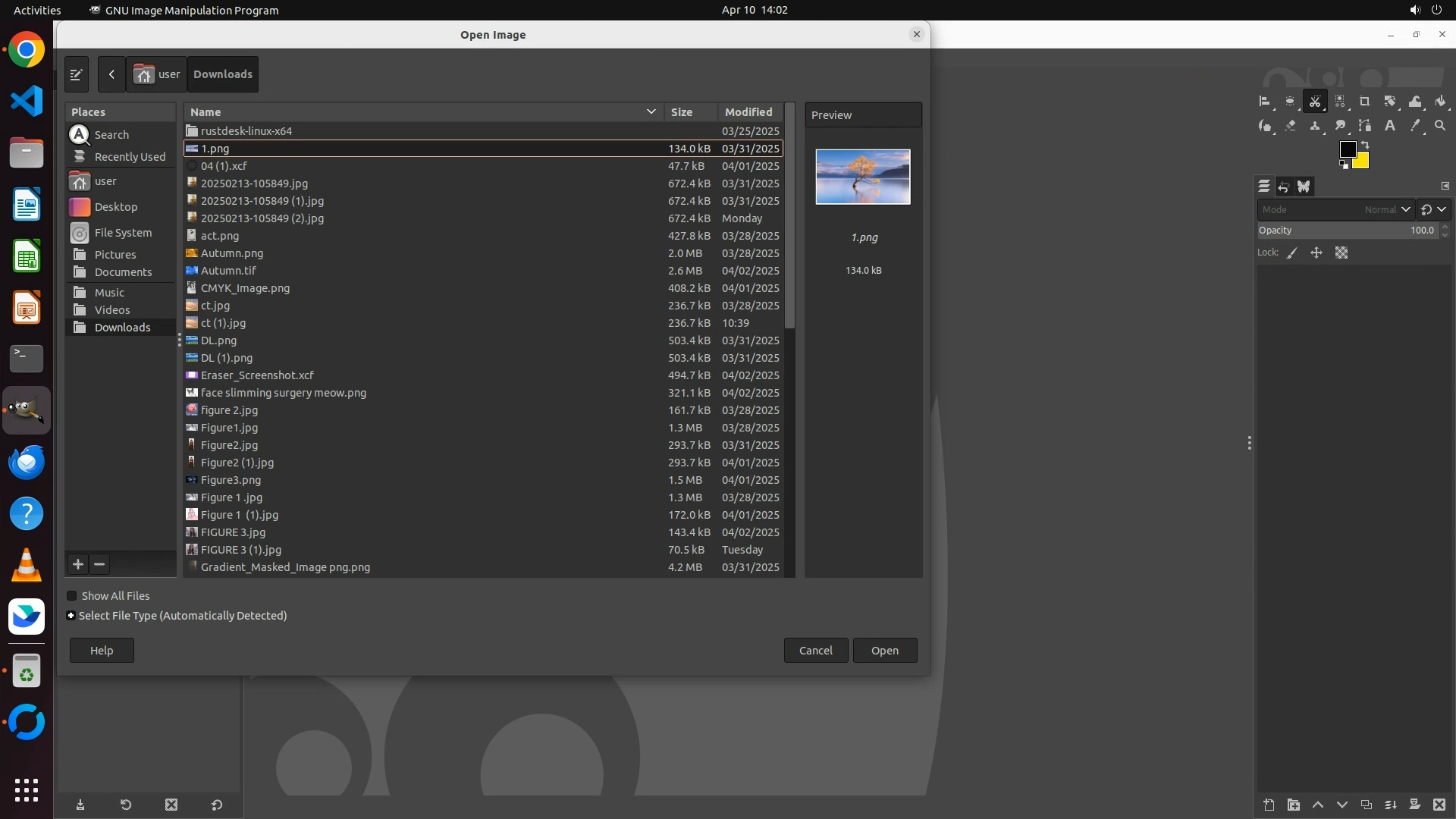This screenshot has width=1456, height=819.
Task: Select the Text tool
Action: [x=1390, y=126]
